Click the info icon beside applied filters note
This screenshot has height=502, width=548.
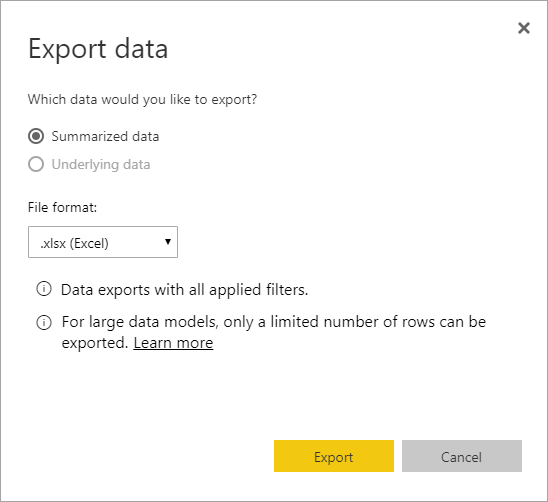[x=44, y=289]
